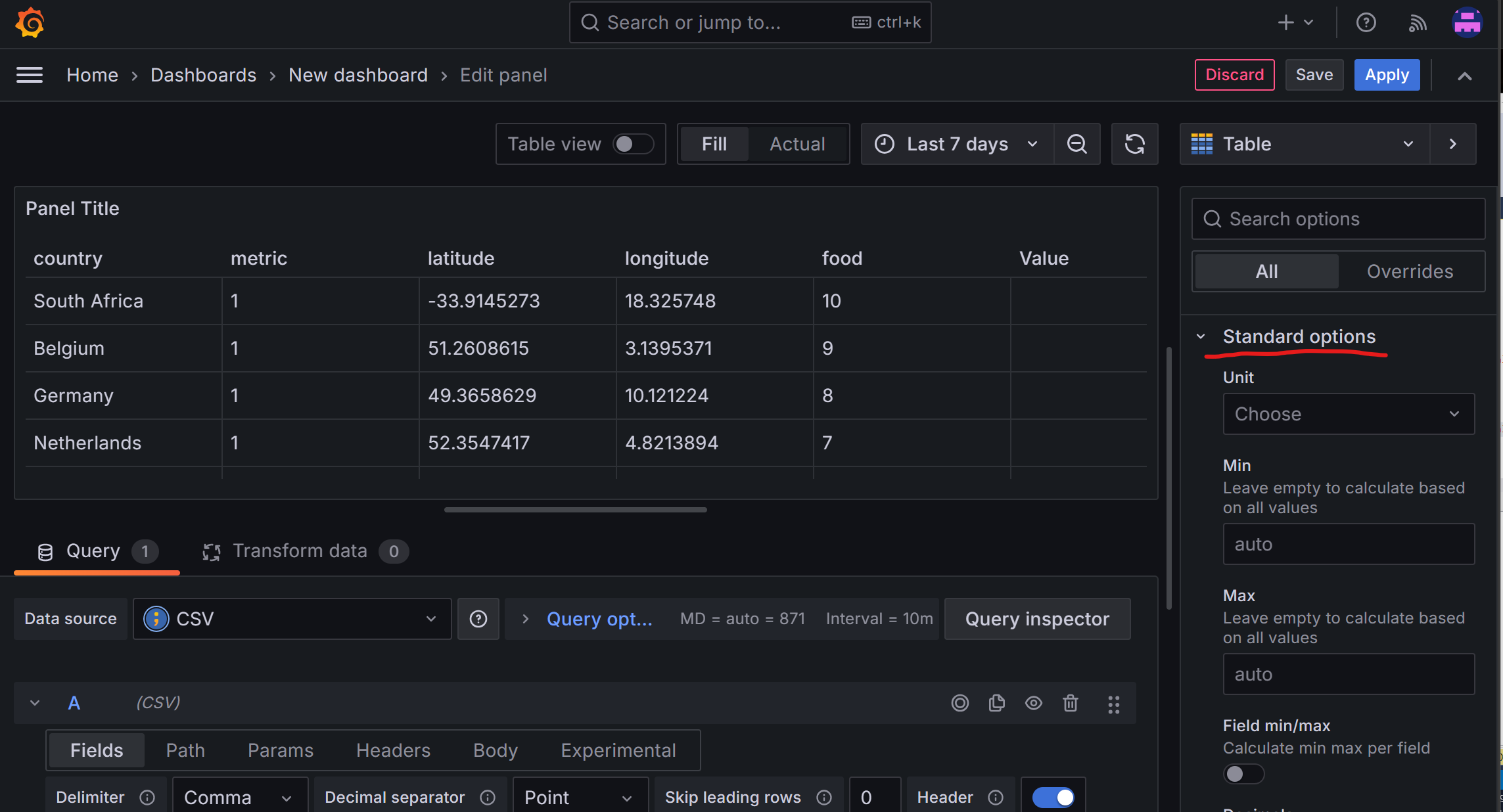Hide query A response with the eye icon

pos(1033,703)
